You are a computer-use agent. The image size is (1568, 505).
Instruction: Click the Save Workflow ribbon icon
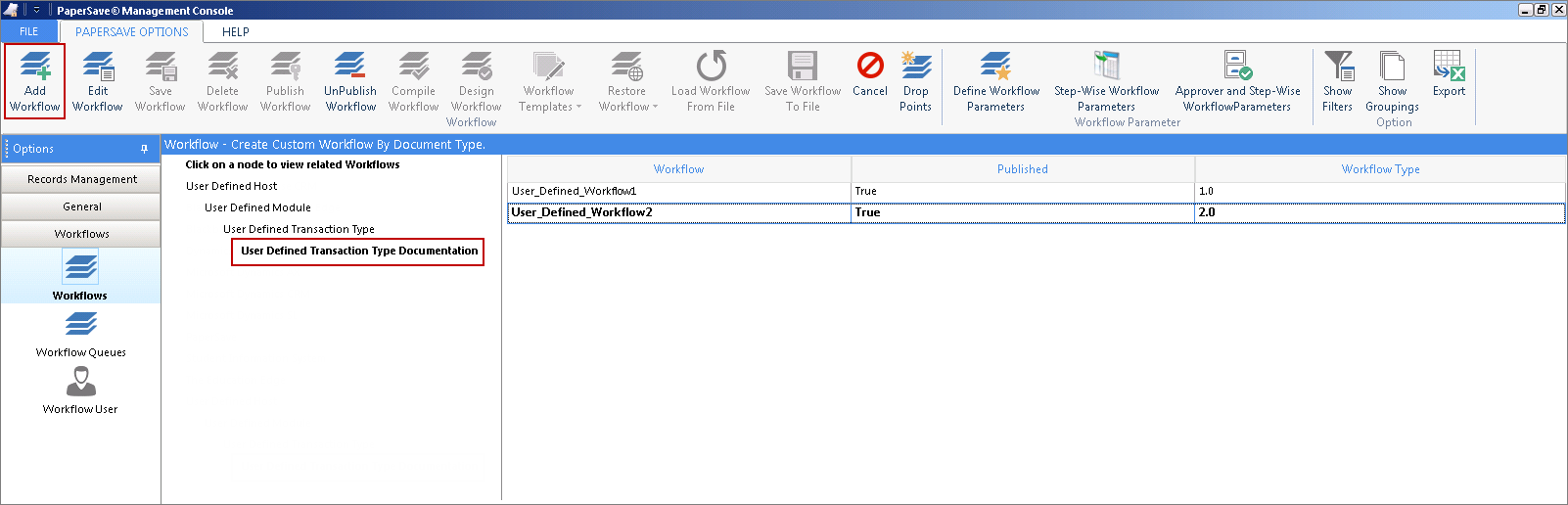click(x=161, y=81)
